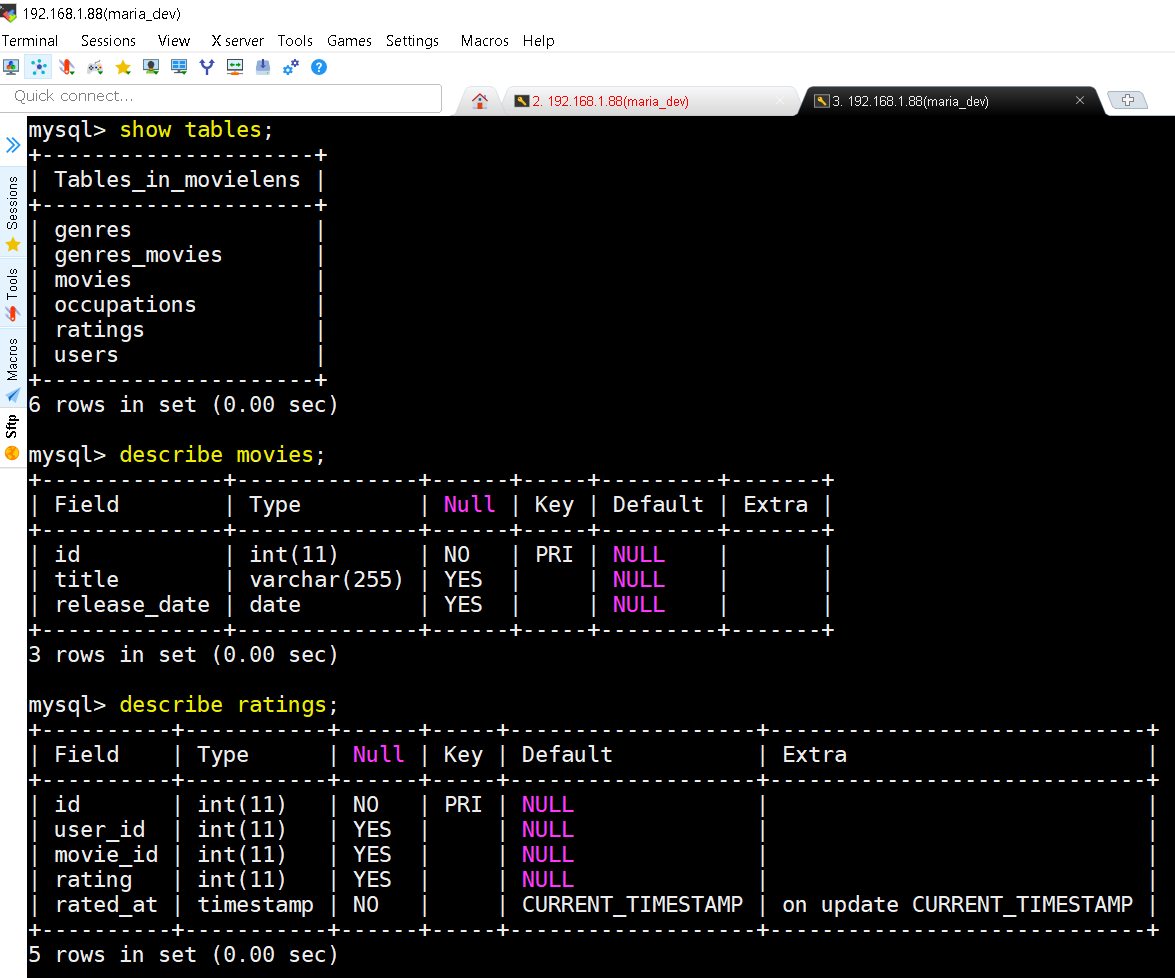Open the Macros menu
Screen dimensions: 1175x978
[x=484, y=40]
